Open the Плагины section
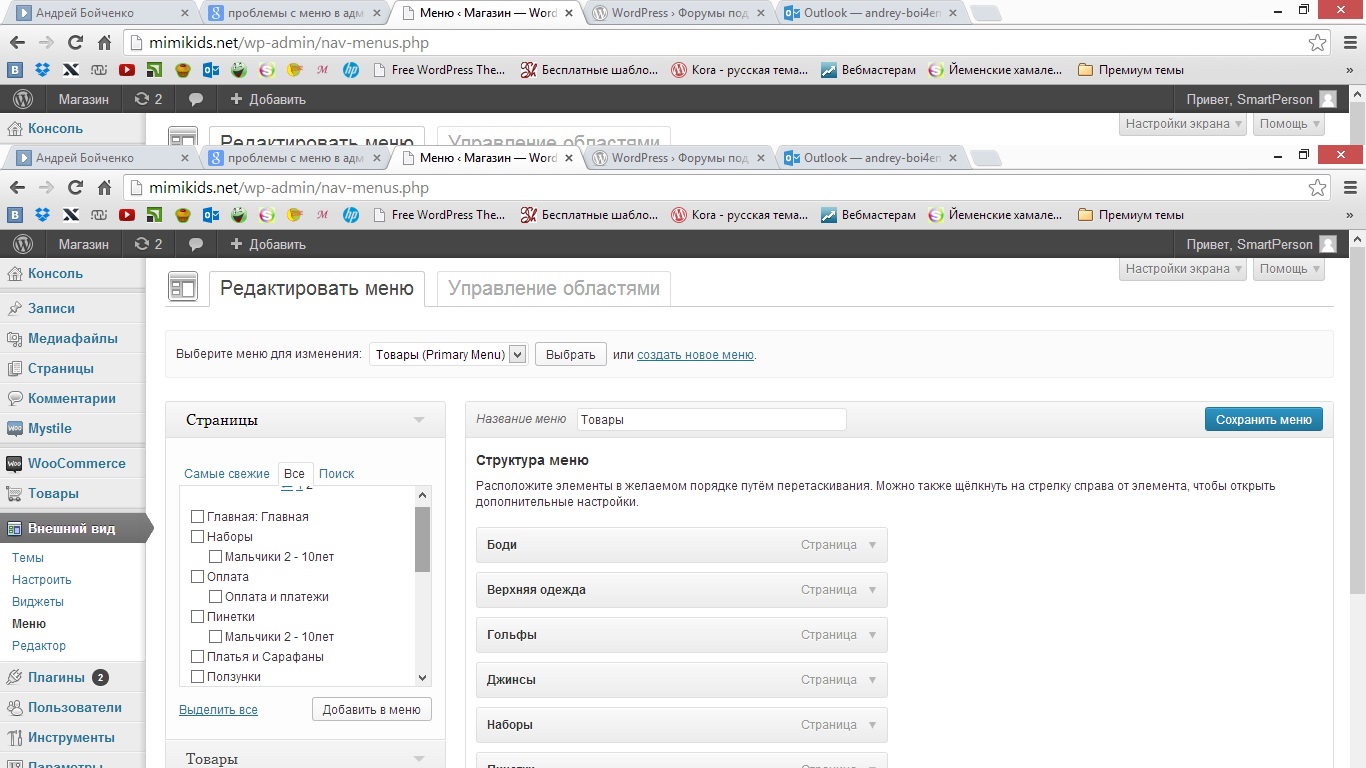 (56, 677)
